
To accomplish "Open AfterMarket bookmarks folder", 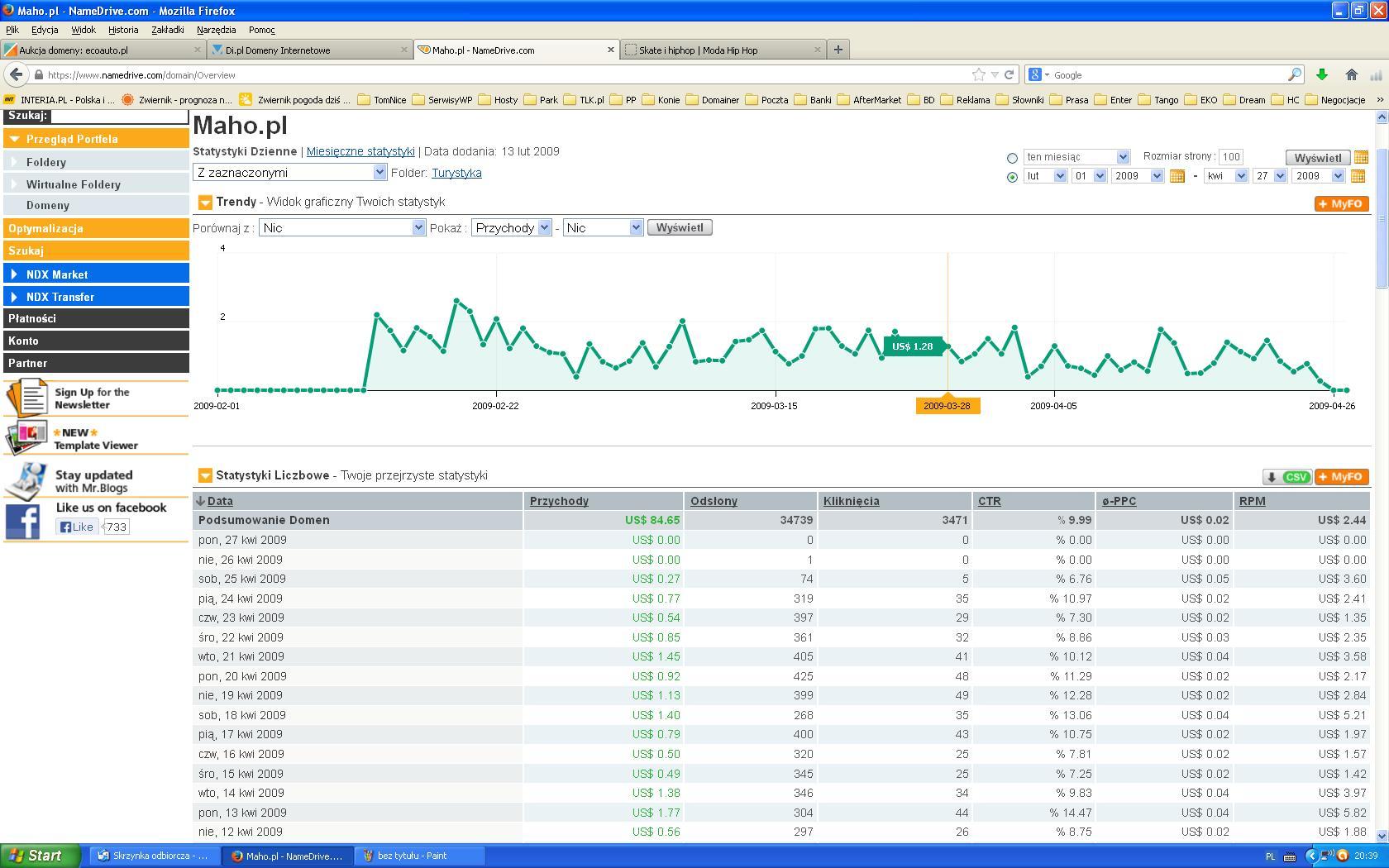I will [869, 99].
